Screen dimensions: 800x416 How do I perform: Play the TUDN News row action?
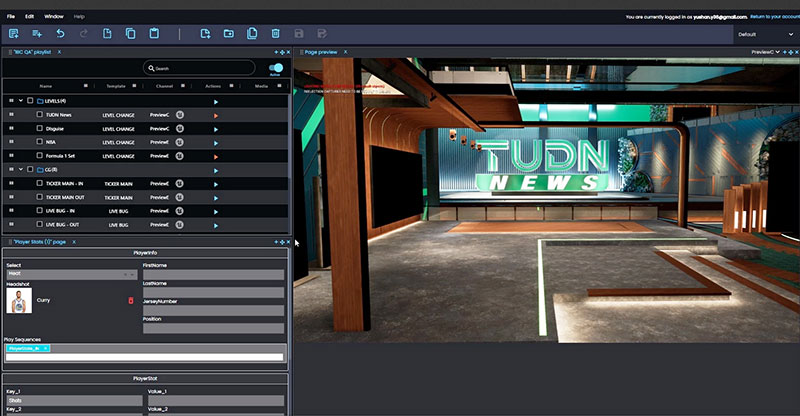215,115
